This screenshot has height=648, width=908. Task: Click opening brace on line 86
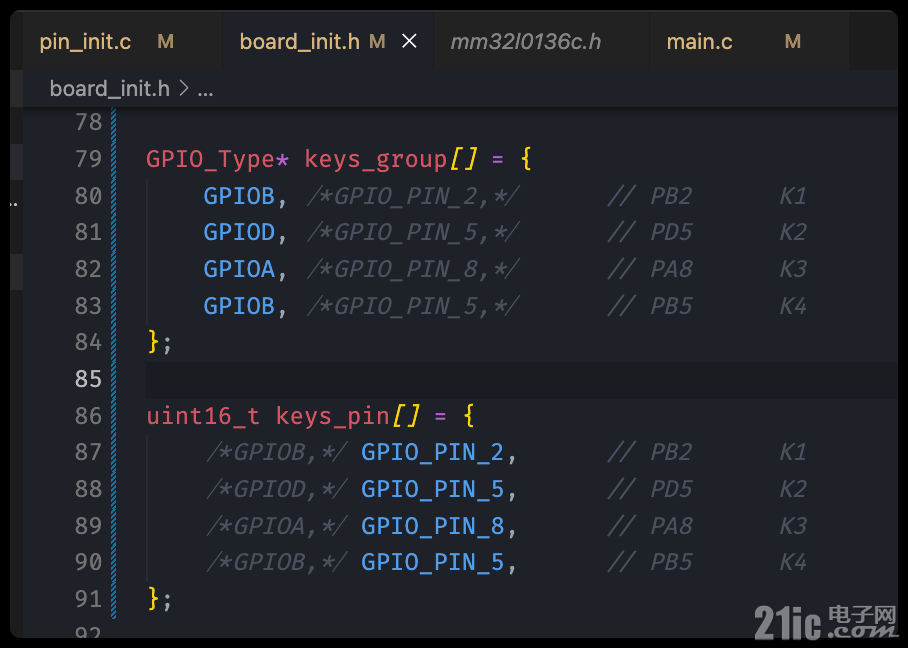469,416
